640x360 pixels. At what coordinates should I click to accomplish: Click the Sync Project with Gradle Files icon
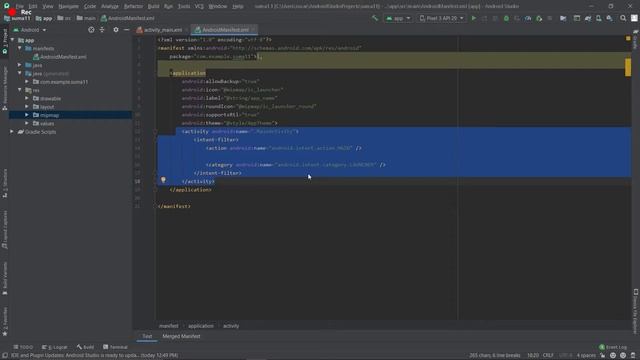point(588,18)
